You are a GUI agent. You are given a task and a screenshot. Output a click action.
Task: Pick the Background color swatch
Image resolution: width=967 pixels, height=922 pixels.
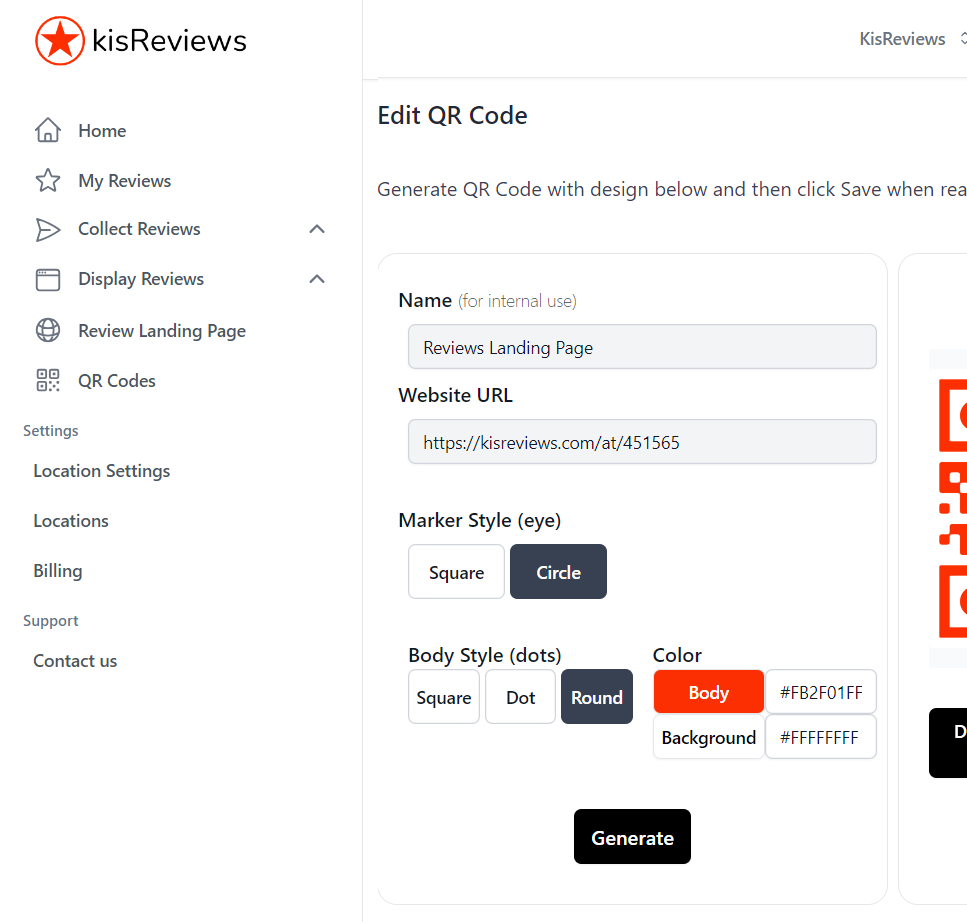click(x=709, y=737)
